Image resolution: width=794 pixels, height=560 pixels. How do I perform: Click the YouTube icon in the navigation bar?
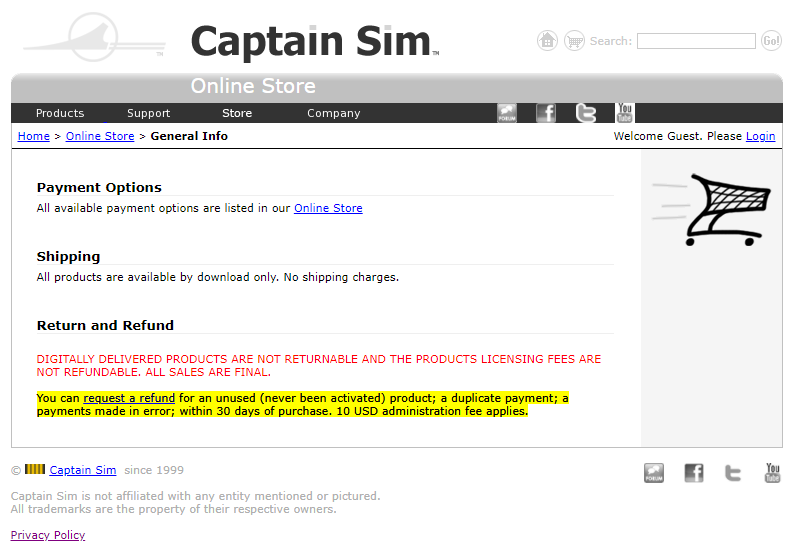click(x=624, y=113)
